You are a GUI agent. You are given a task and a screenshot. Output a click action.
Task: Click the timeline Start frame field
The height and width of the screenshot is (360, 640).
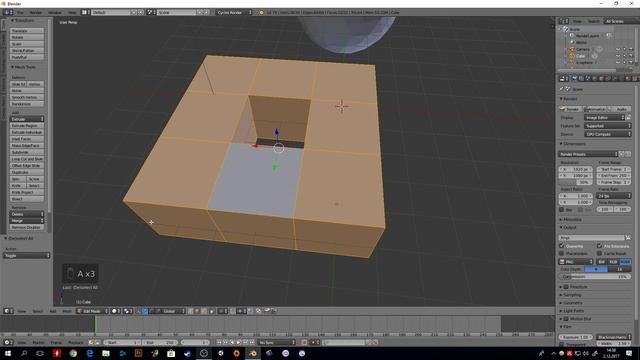[122, 342]
